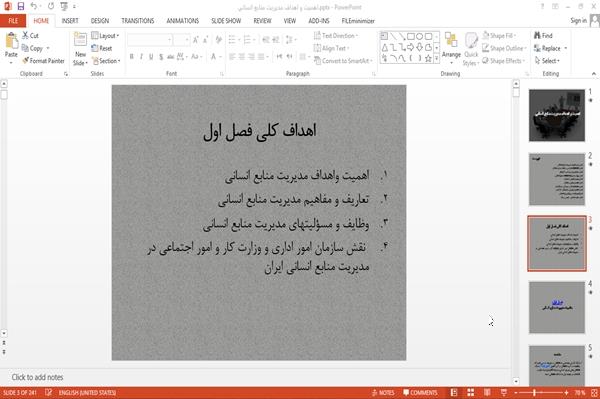Start slideshow from beginning icon in quick access toolbar
Screen dimensions: 600x399
point(64,6)
